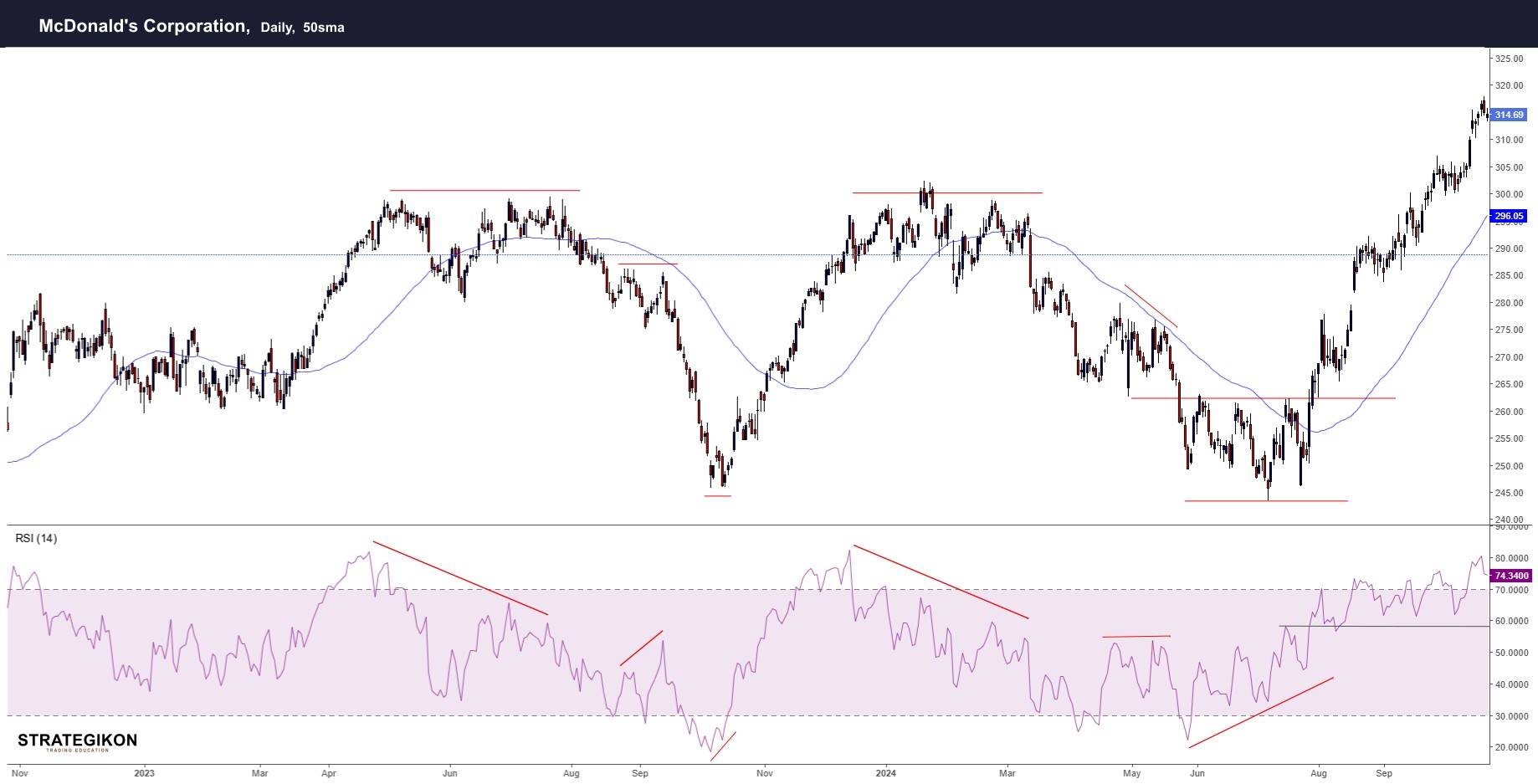Select the RSI (14) indicator label
Viewport: 1538px width, 784px height.
click(36, 538)
